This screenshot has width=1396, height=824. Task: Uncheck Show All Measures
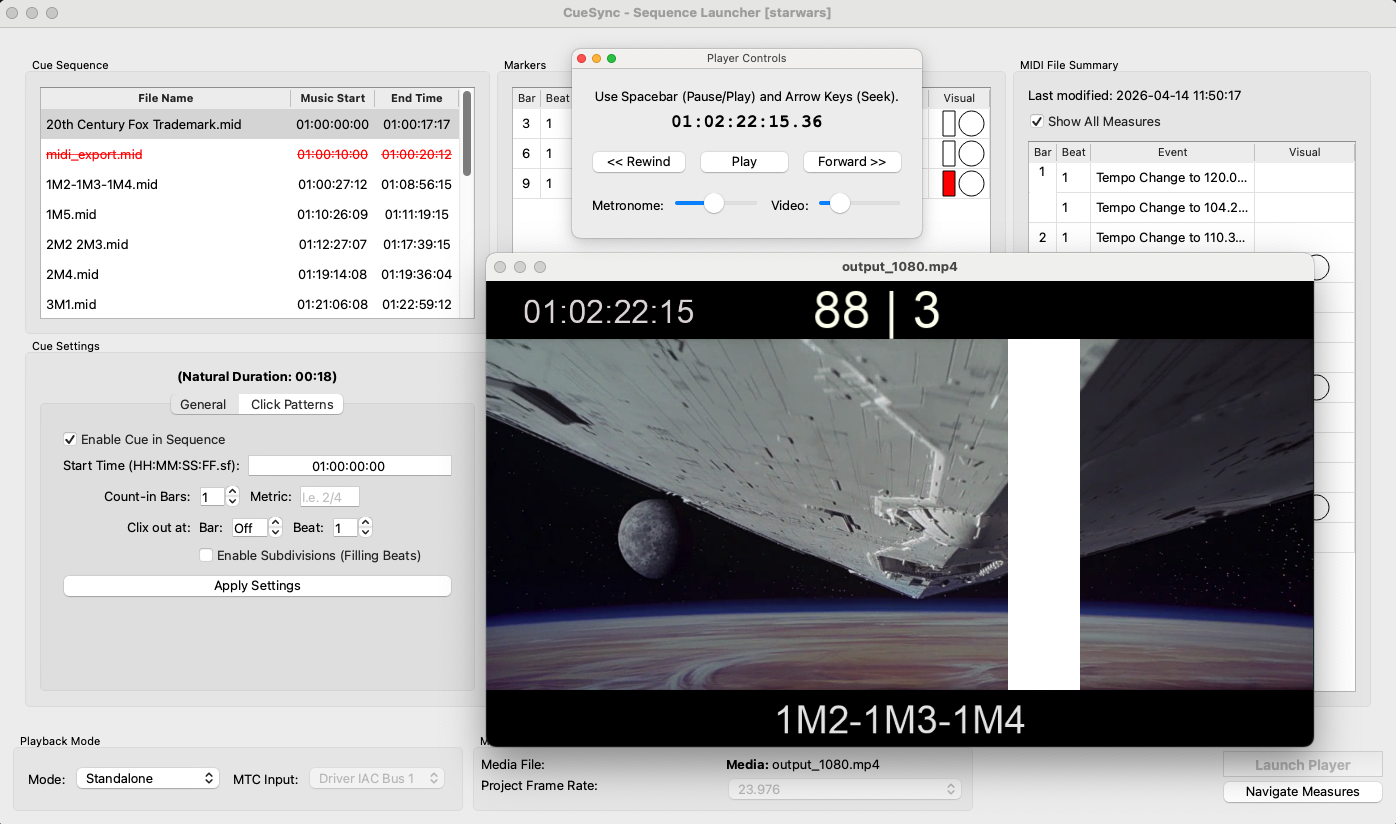(1037, 121)
